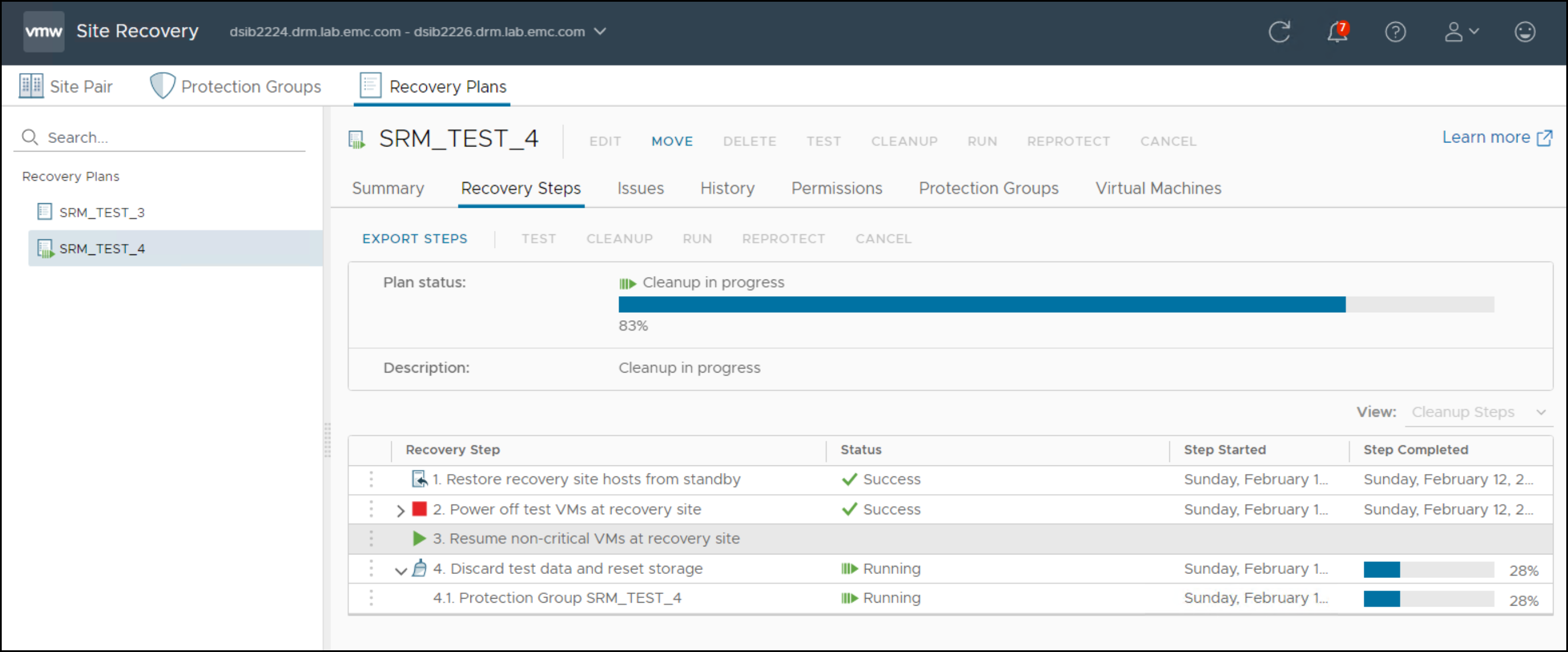The image size is (1568, 652).
Task: Click the 28% progress bar for step 4.1
Action: (x=1429, y=600)
